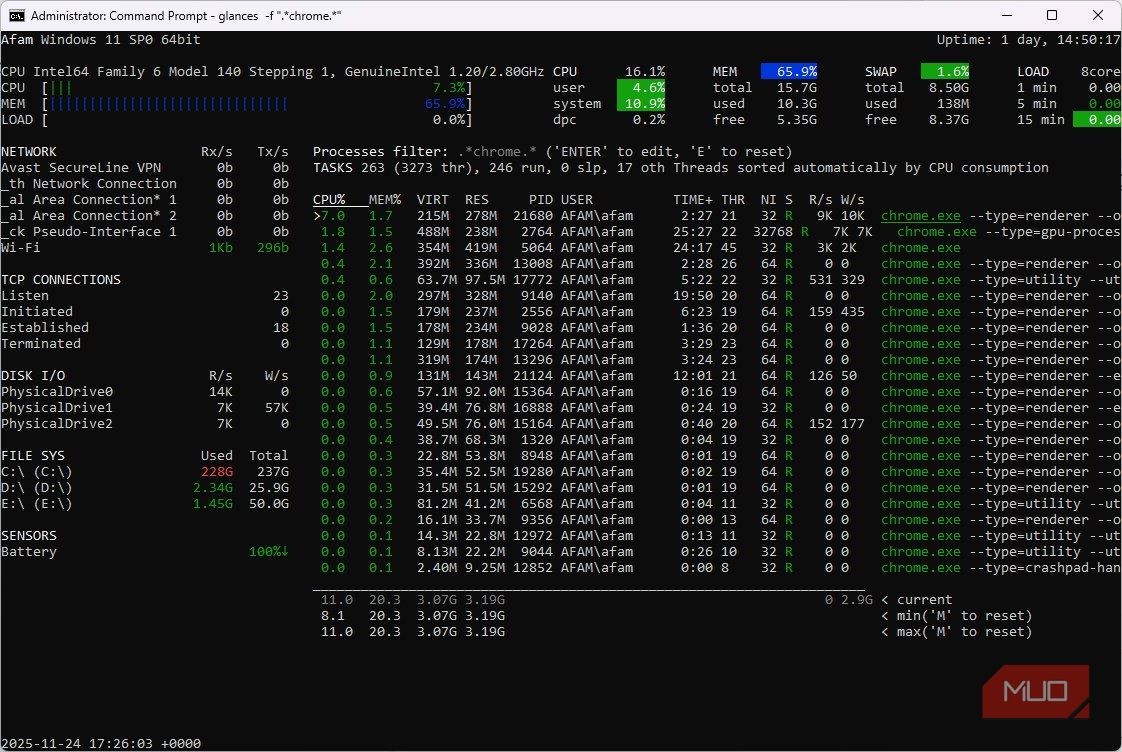Click the Battery sensor row
Viewport: 1122px width, 752px height.
(145, 552)
